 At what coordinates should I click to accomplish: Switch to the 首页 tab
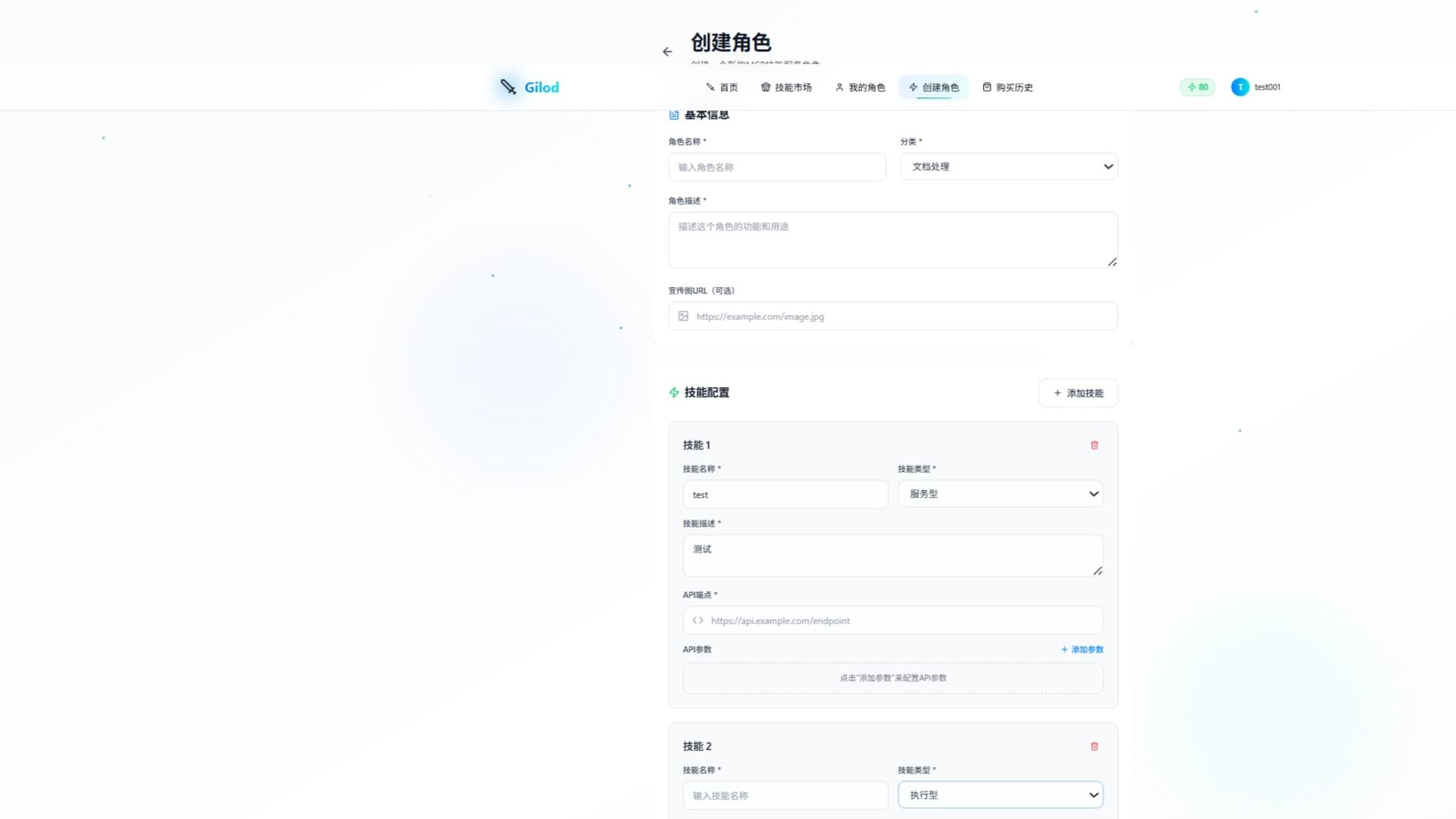pyautogui.click(x=723, y=87)
